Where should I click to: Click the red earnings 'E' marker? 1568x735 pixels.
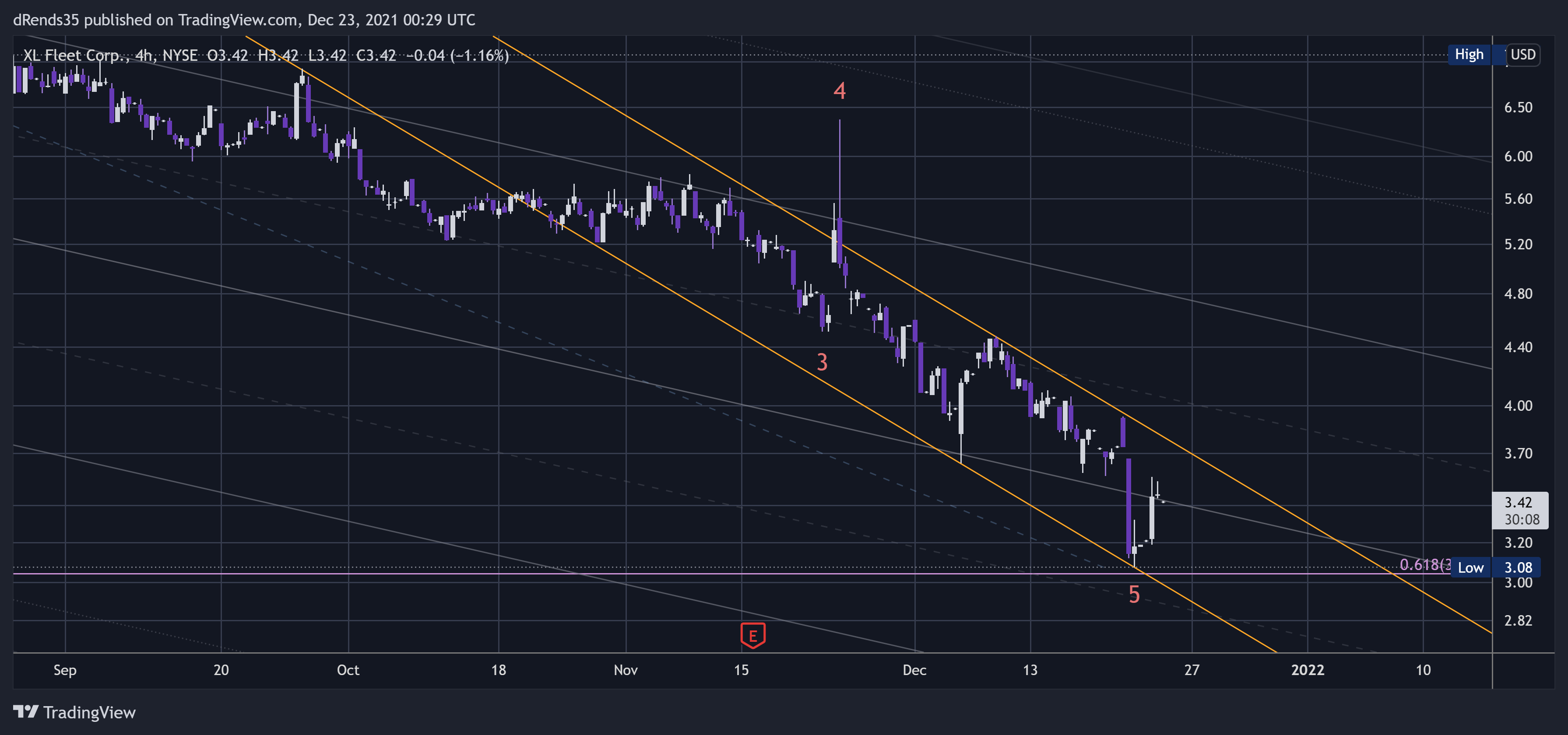click(x=753, y=636)
